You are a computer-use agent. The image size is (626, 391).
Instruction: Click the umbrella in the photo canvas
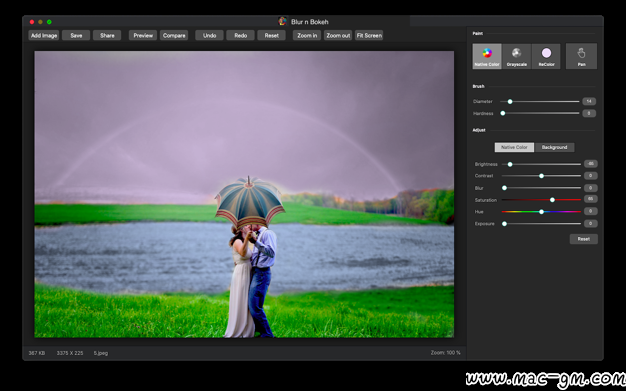coord(249,202)
